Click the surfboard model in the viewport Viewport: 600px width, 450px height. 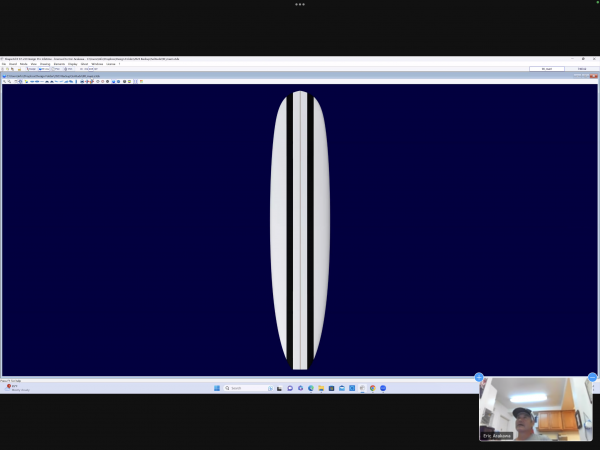[299, 230]
